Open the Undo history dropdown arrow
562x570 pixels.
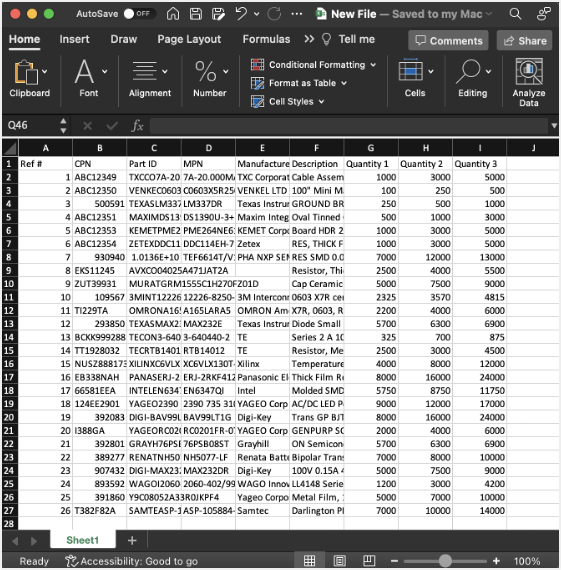point(256,14)
